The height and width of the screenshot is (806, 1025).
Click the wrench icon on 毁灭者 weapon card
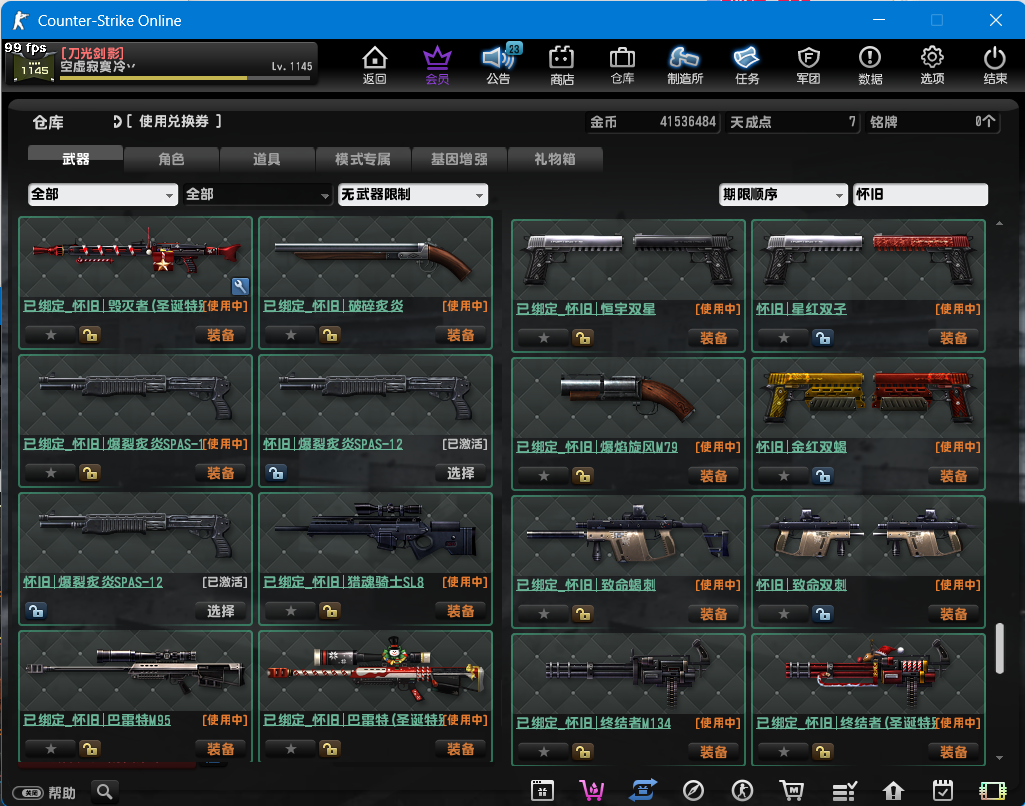click(x=241, y=286)
